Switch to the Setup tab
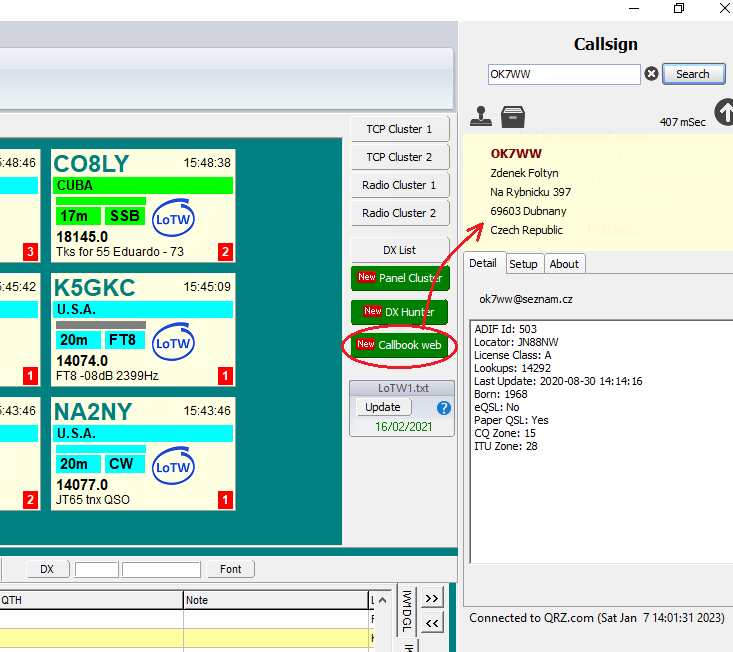Screen dimensions: 733x652 523,264
